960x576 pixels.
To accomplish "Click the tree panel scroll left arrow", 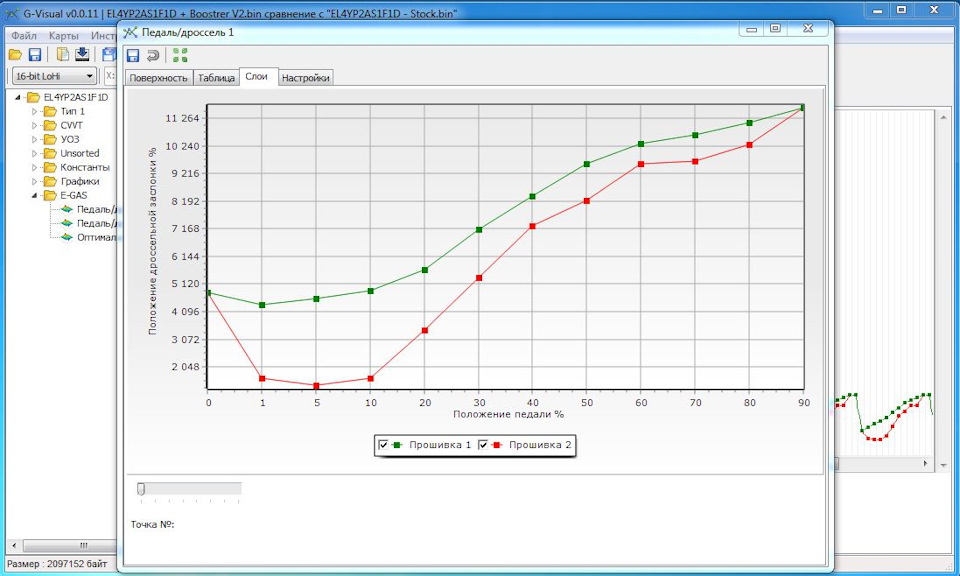I will (14, 545).
